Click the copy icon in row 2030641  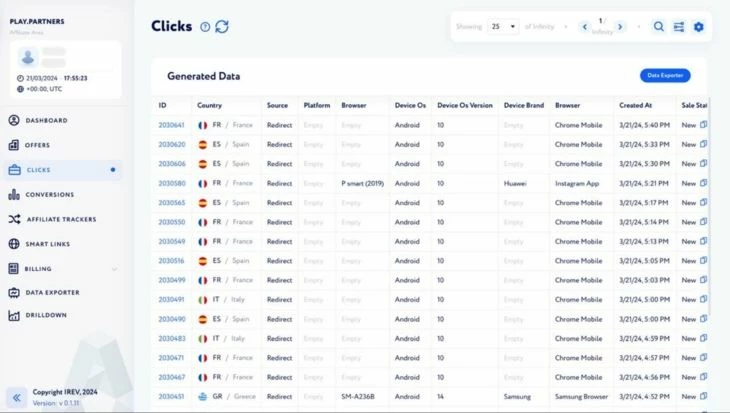point(703,124)
